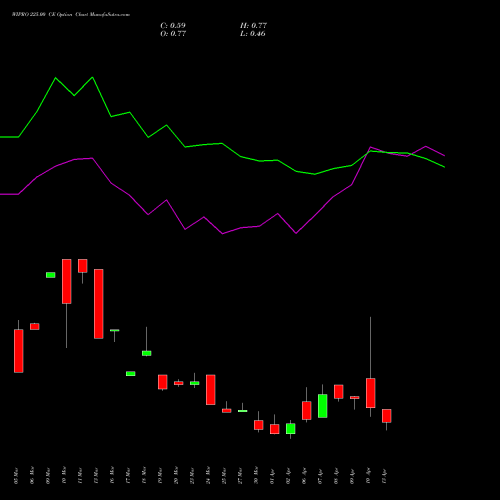
Task: Click the "19 Mar" date label
Action: [x=160, y=476]
